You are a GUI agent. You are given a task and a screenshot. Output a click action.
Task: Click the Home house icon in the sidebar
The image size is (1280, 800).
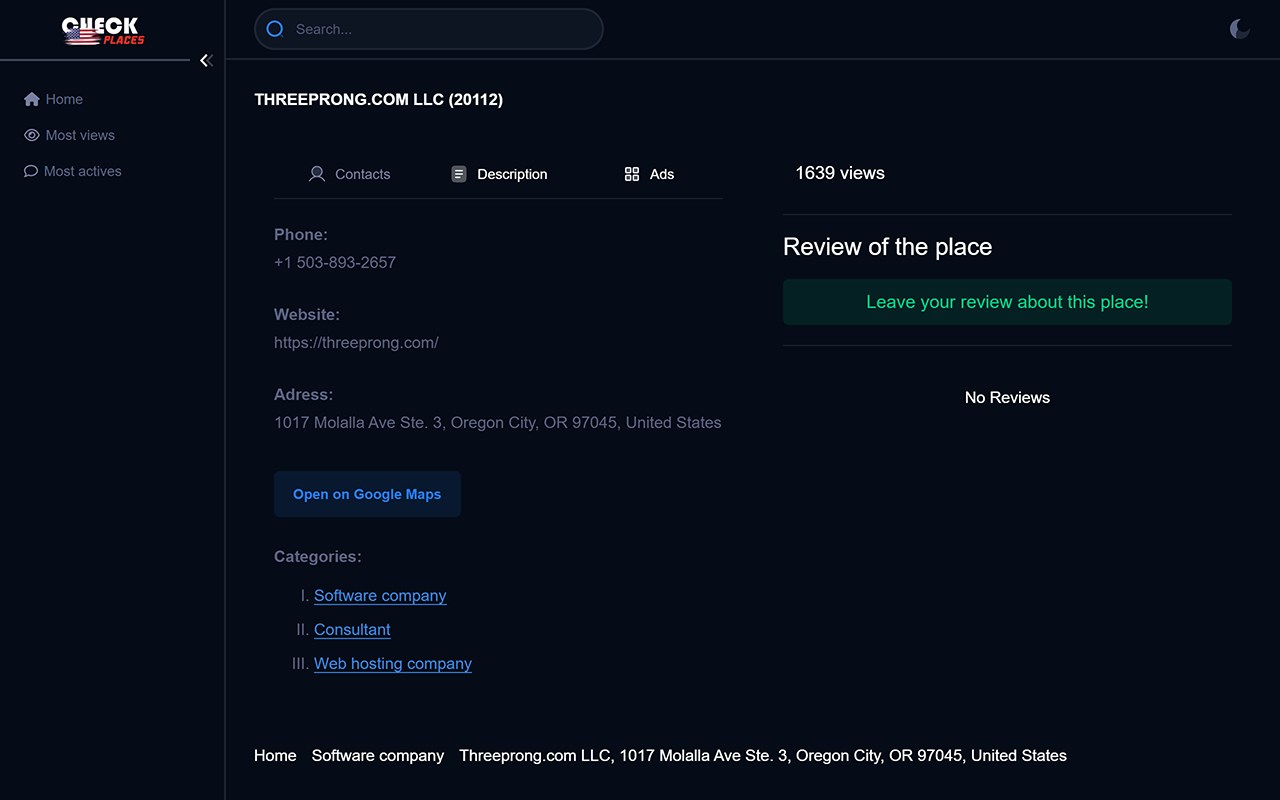[x=32, y=99]
